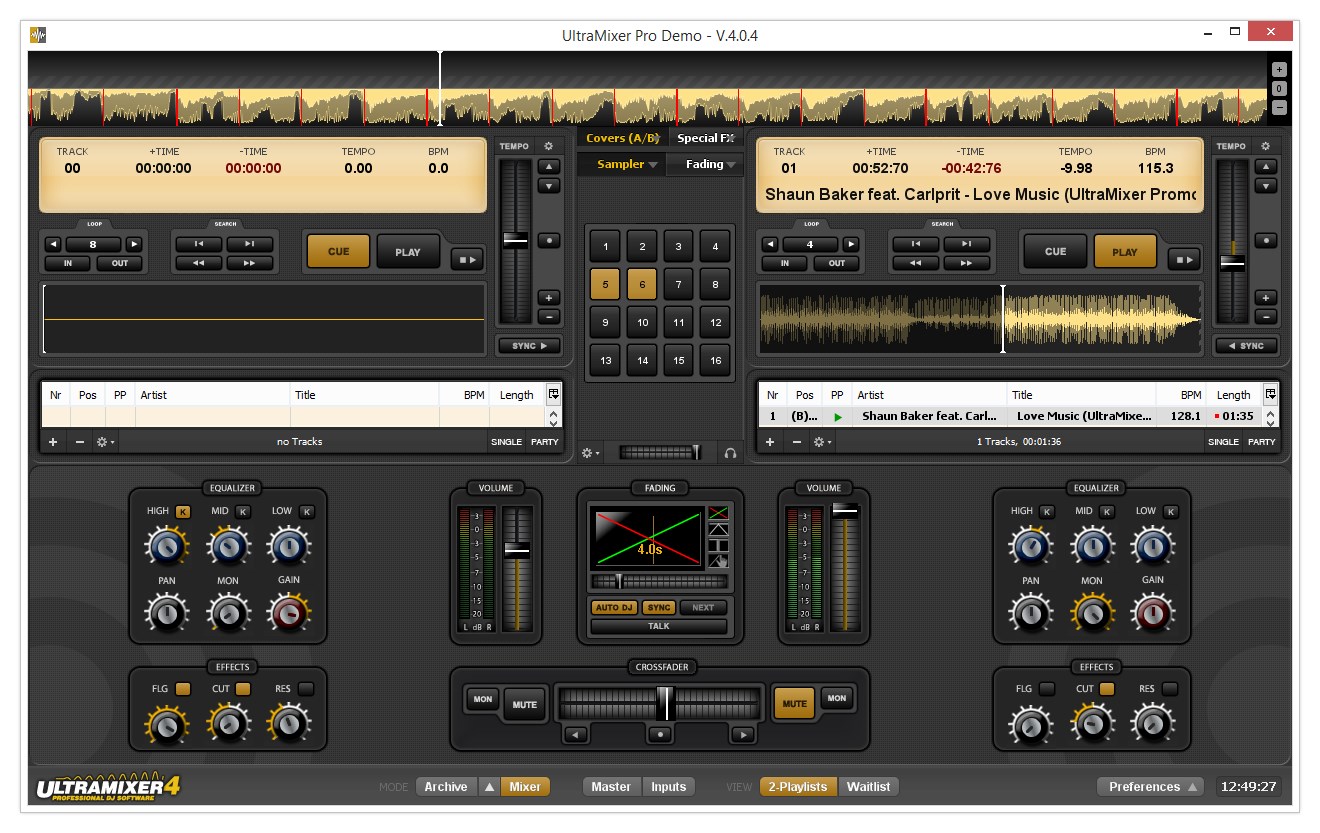Zoom in waveform overview with plus
The image size is (1320, 833).
(1279, 70)
